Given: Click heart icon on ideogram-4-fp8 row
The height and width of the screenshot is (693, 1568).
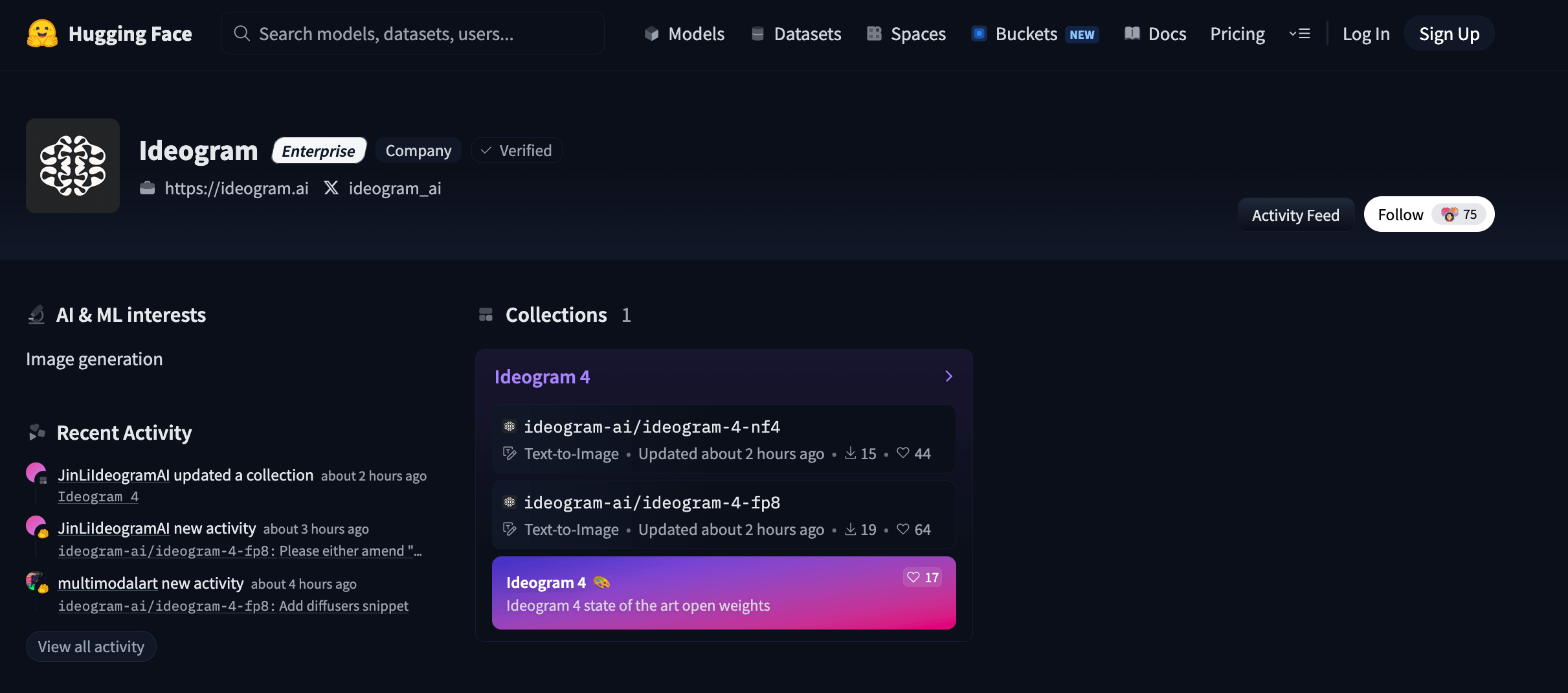Looking at the screenshot, I should 903,528.
